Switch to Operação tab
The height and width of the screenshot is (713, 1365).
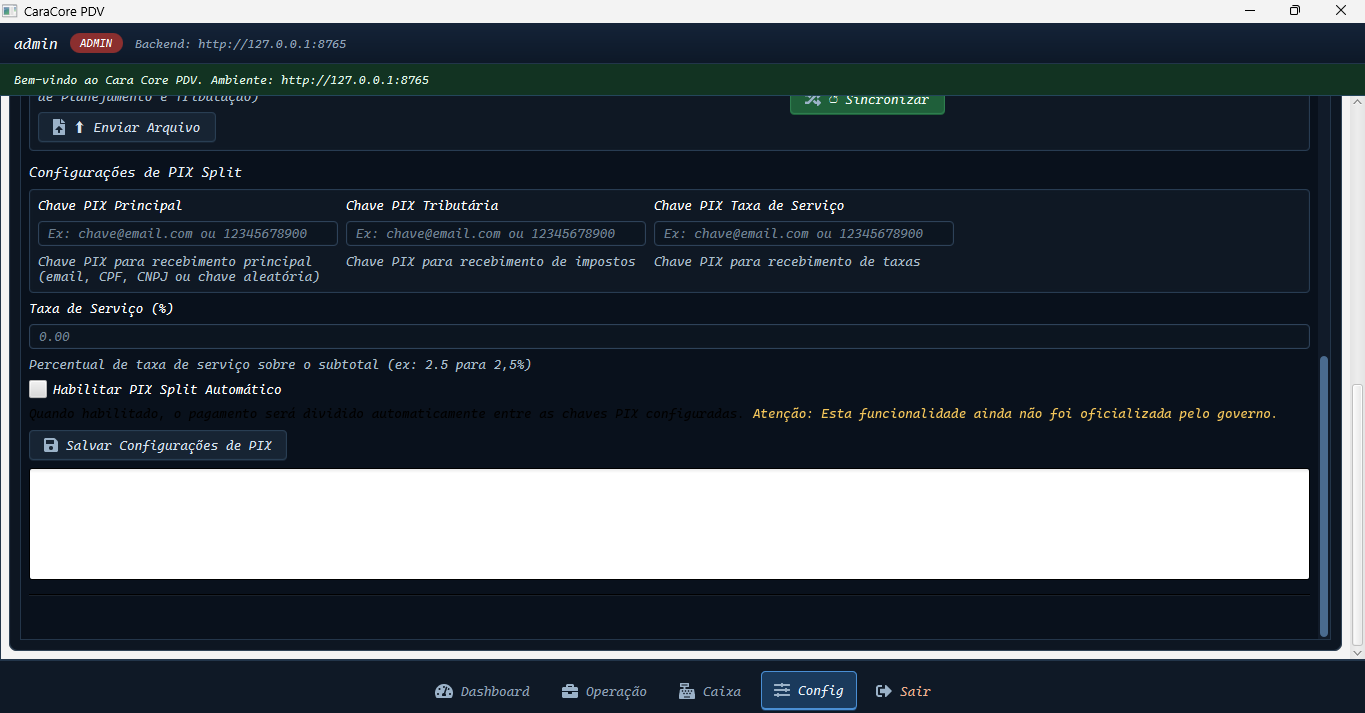pyautogui.click(x=603, y=691)
